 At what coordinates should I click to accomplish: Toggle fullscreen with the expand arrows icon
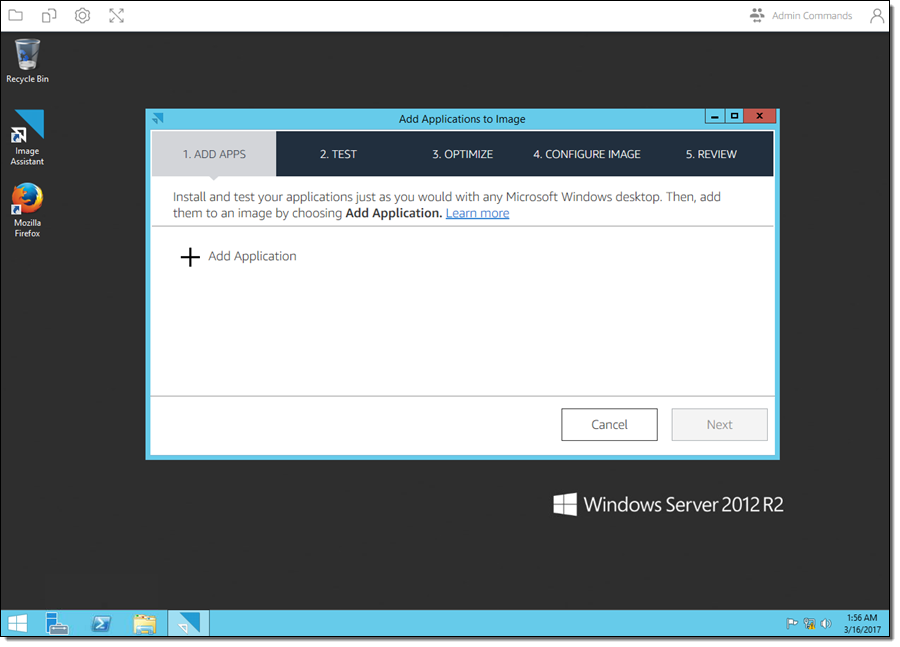pyautogui.click(x=117, y=16)
